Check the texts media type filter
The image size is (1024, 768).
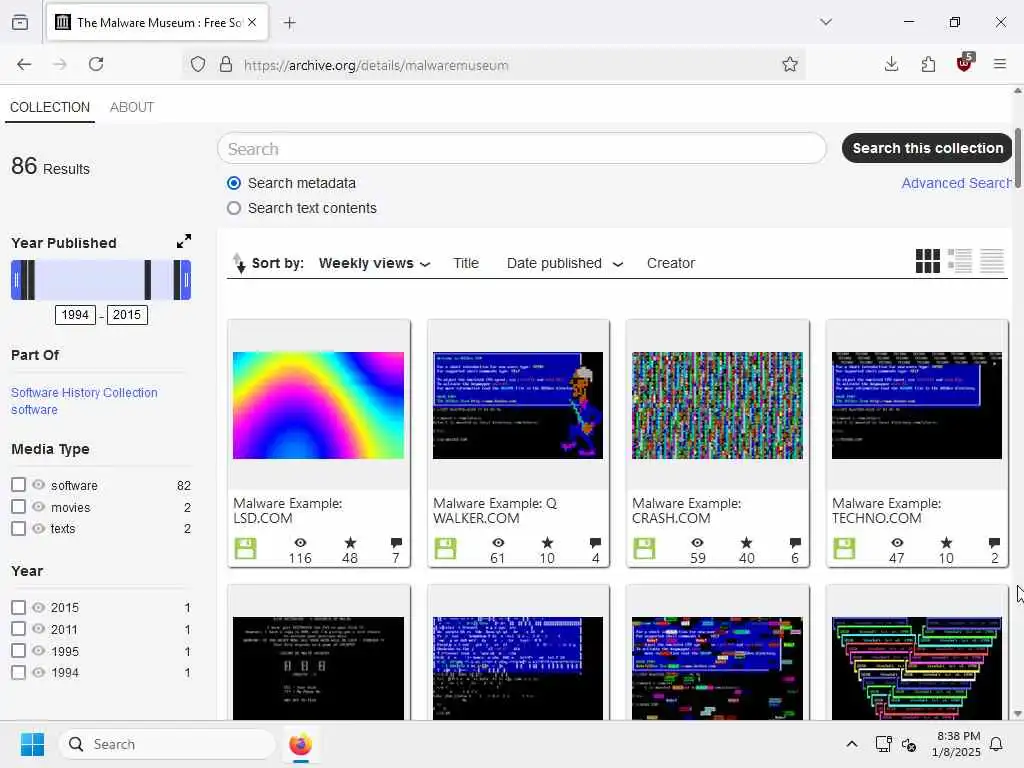[x=18, y=528]
